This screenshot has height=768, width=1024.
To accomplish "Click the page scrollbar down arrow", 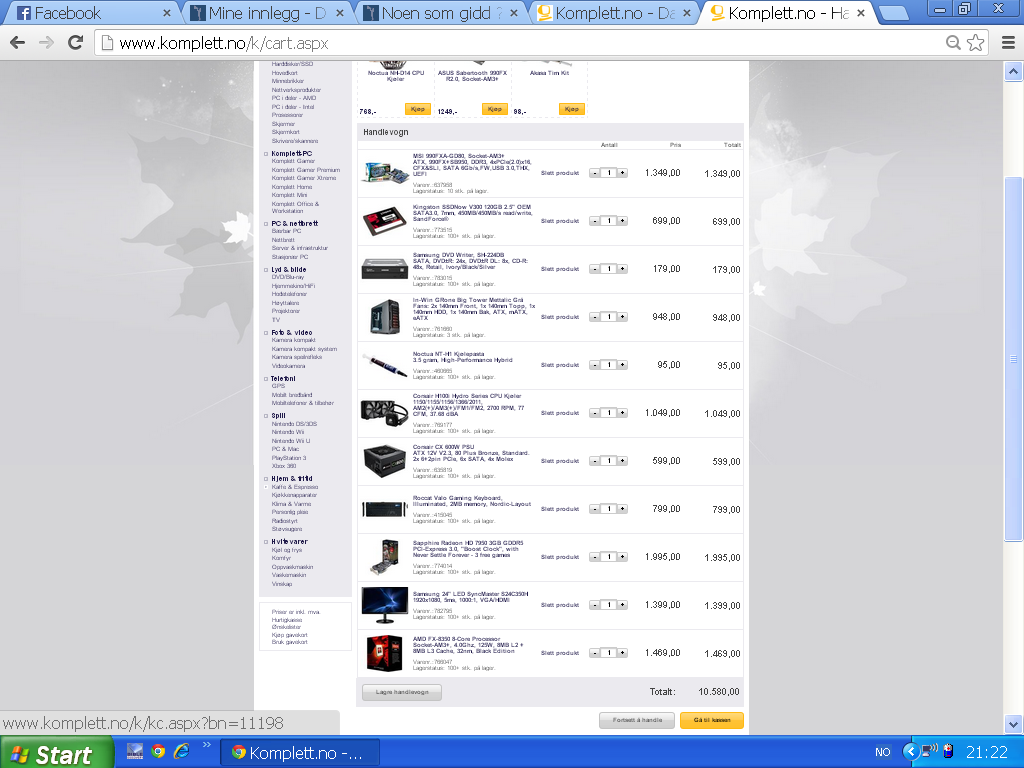I will click(x=1013, y=724).
